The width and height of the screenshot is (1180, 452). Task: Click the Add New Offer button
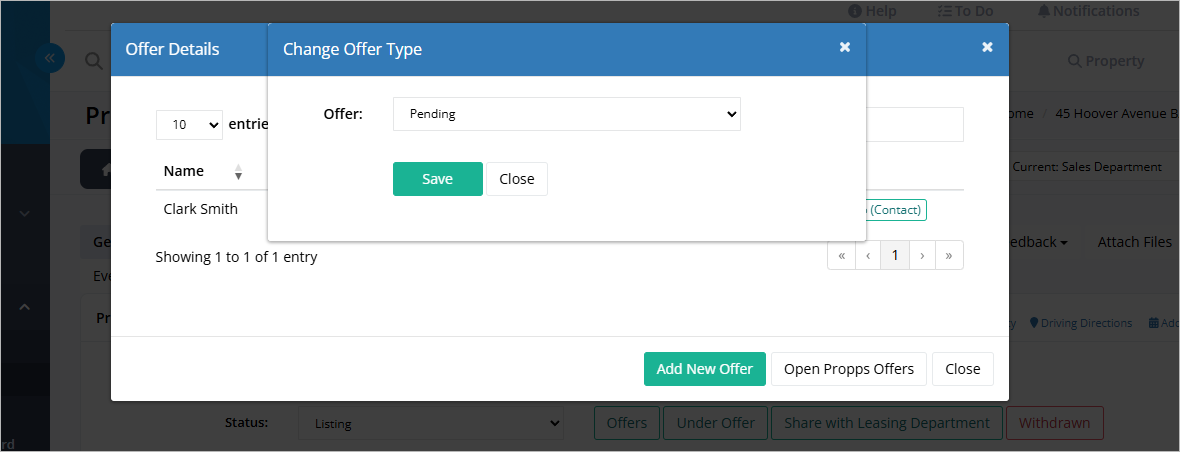[704, 369]
